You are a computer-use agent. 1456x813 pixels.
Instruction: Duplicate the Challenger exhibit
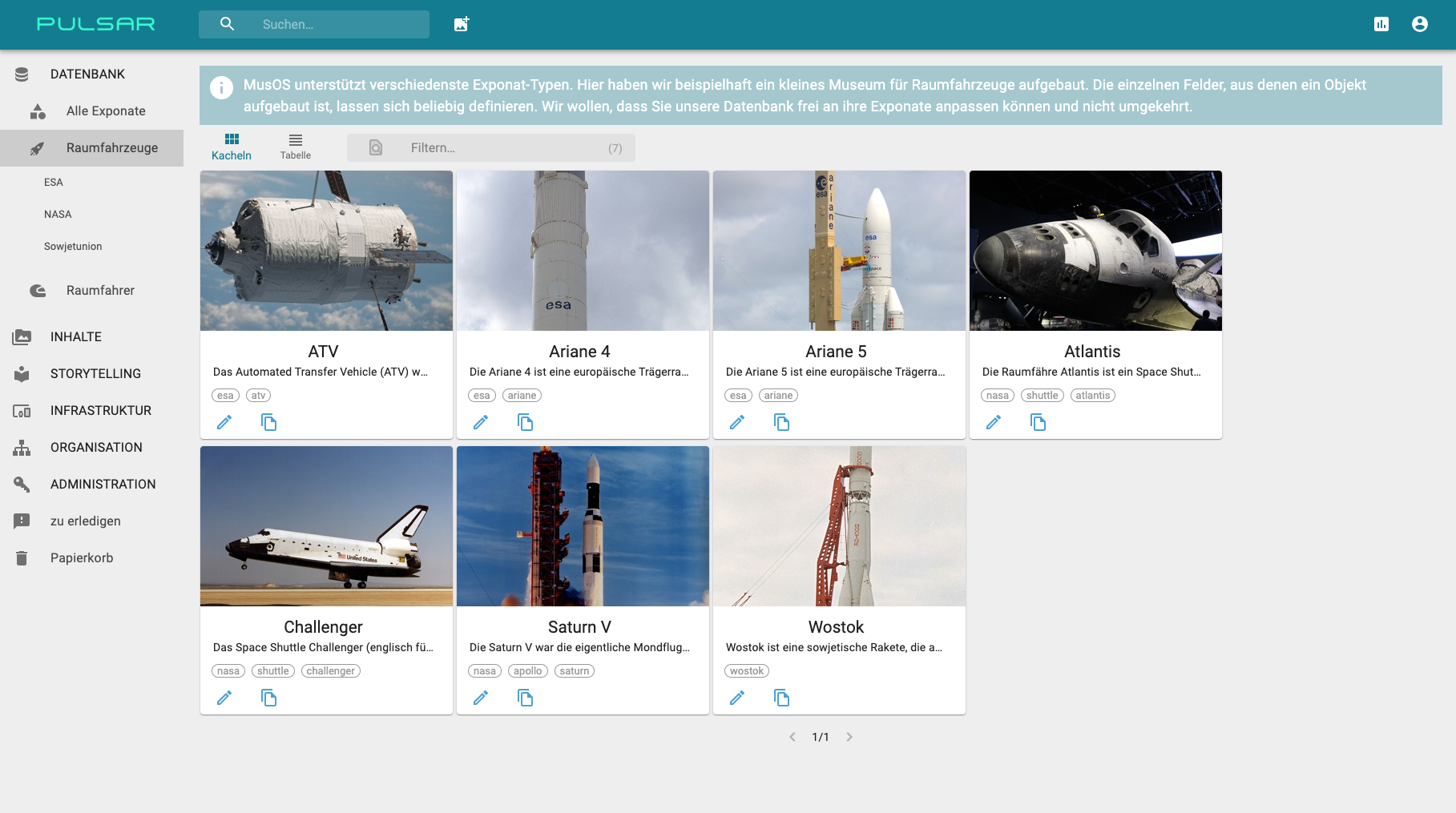(x=269, y=698)
